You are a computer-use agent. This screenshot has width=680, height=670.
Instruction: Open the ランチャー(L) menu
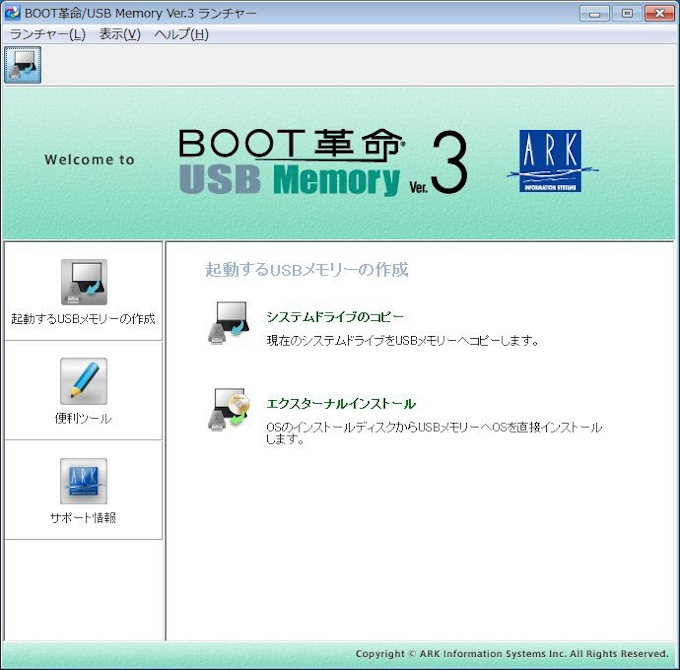(47, 34)
